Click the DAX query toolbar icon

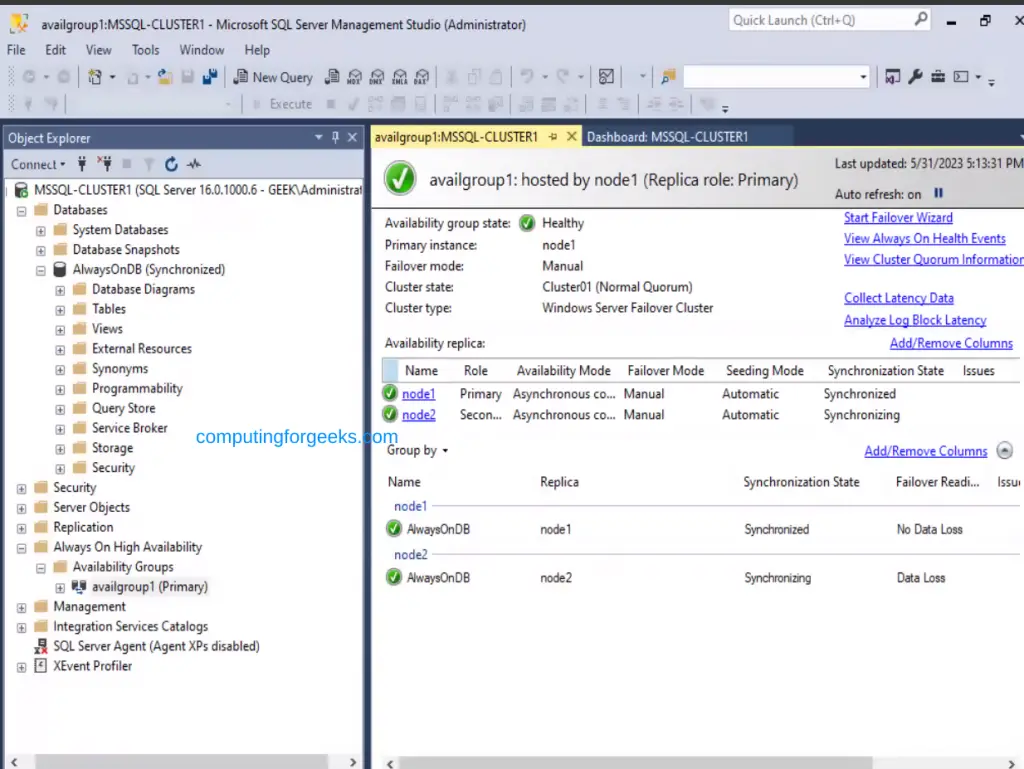click(422, 77)
